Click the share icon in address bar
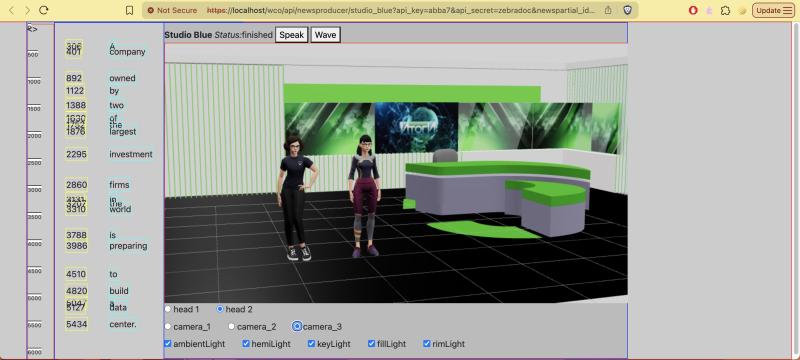 (x=608, y=10)
